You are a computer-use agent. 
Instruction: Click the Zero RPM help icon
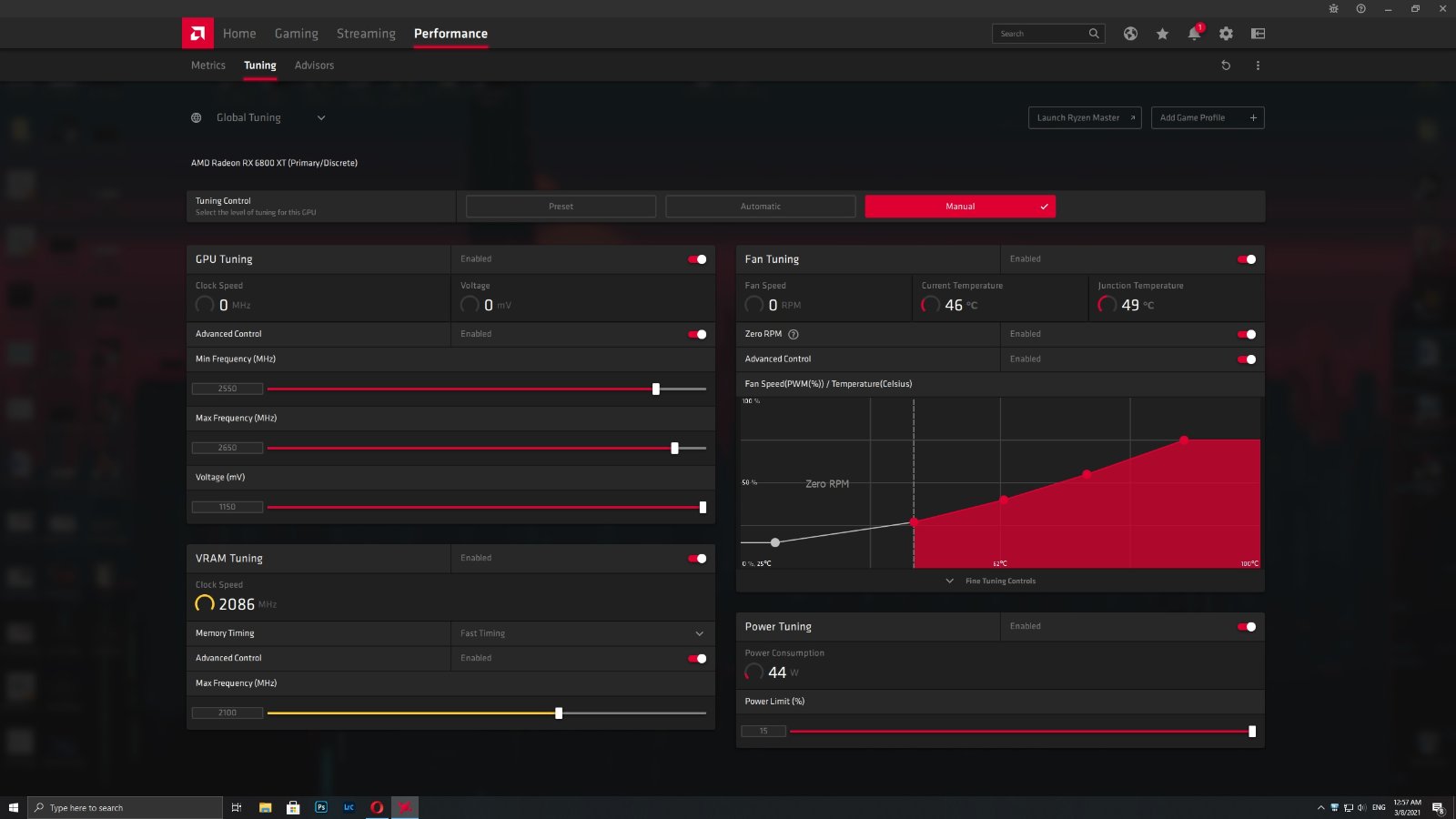[793, 334]
